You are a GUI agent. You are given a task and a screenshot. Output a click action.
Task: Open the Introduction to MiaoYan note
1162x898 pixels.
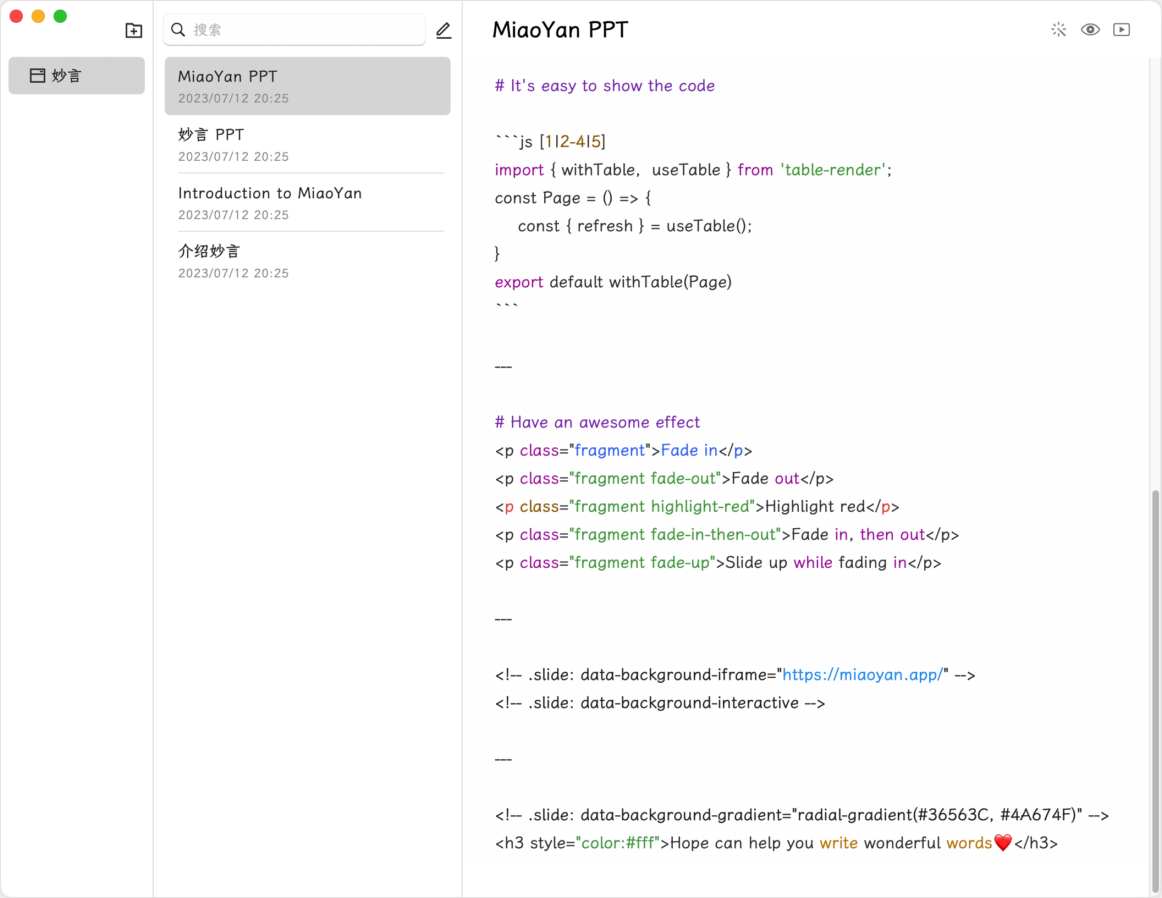pos(308,203)
